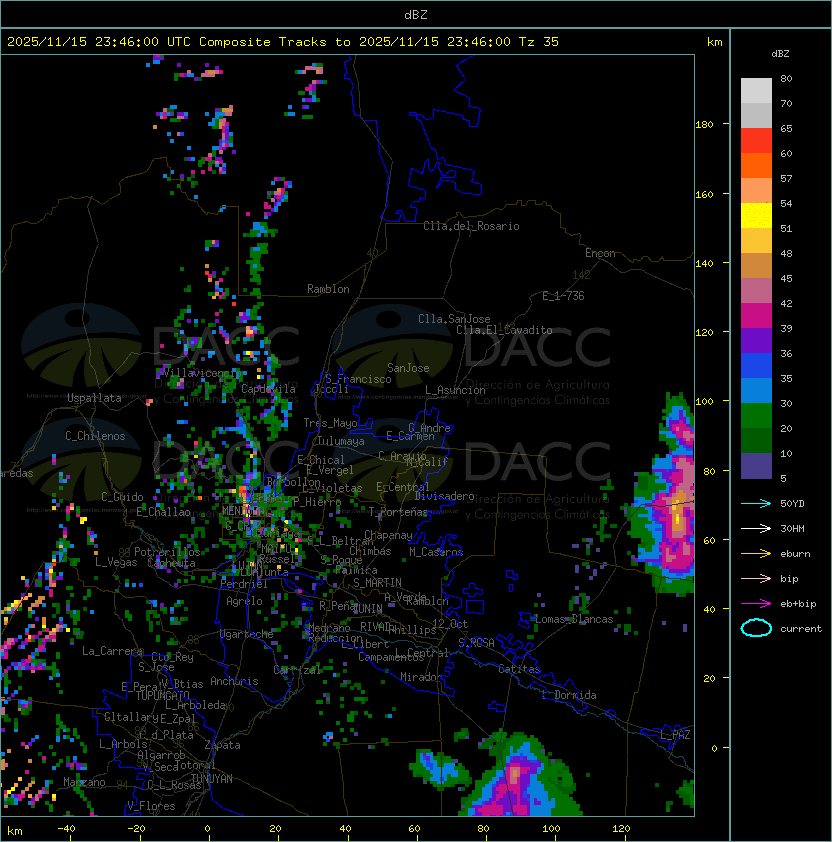Screen dimensions: 832x842
Task: Click the 'Anchoris' map label
Action: pos(234,681)
